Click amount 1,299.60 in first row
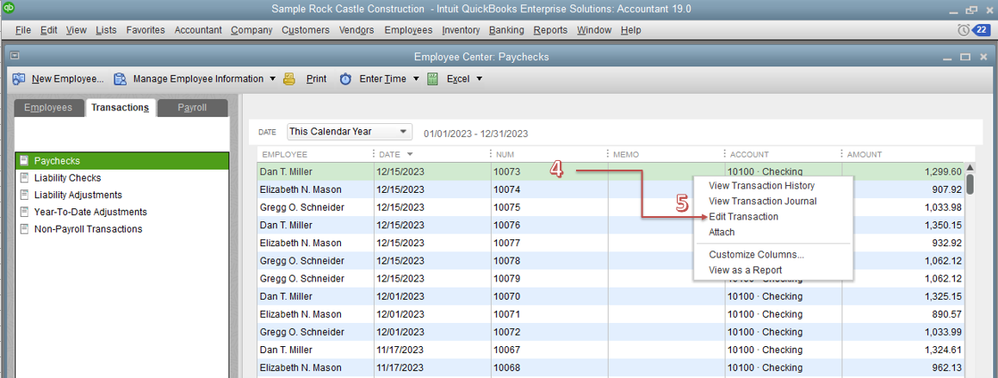Screen dimensions: 998x378 click(942, 171)
